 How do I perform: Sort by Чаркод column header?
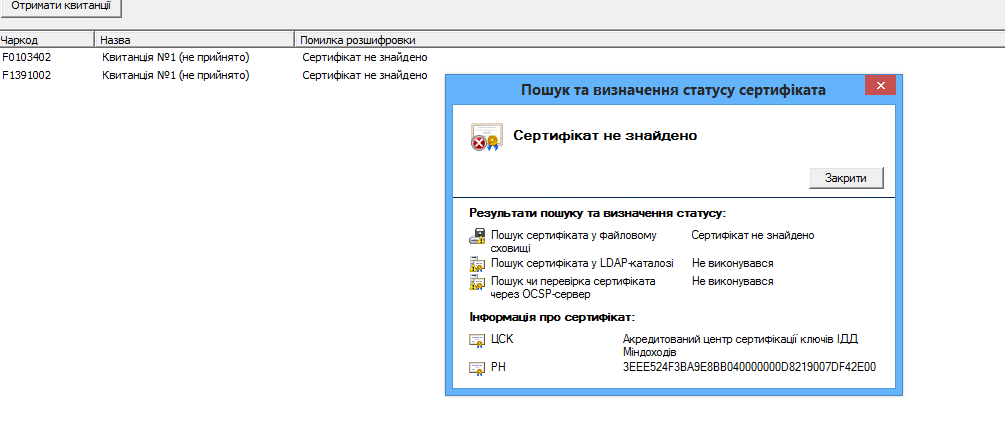pyautogui.click(x=47, y=40)
